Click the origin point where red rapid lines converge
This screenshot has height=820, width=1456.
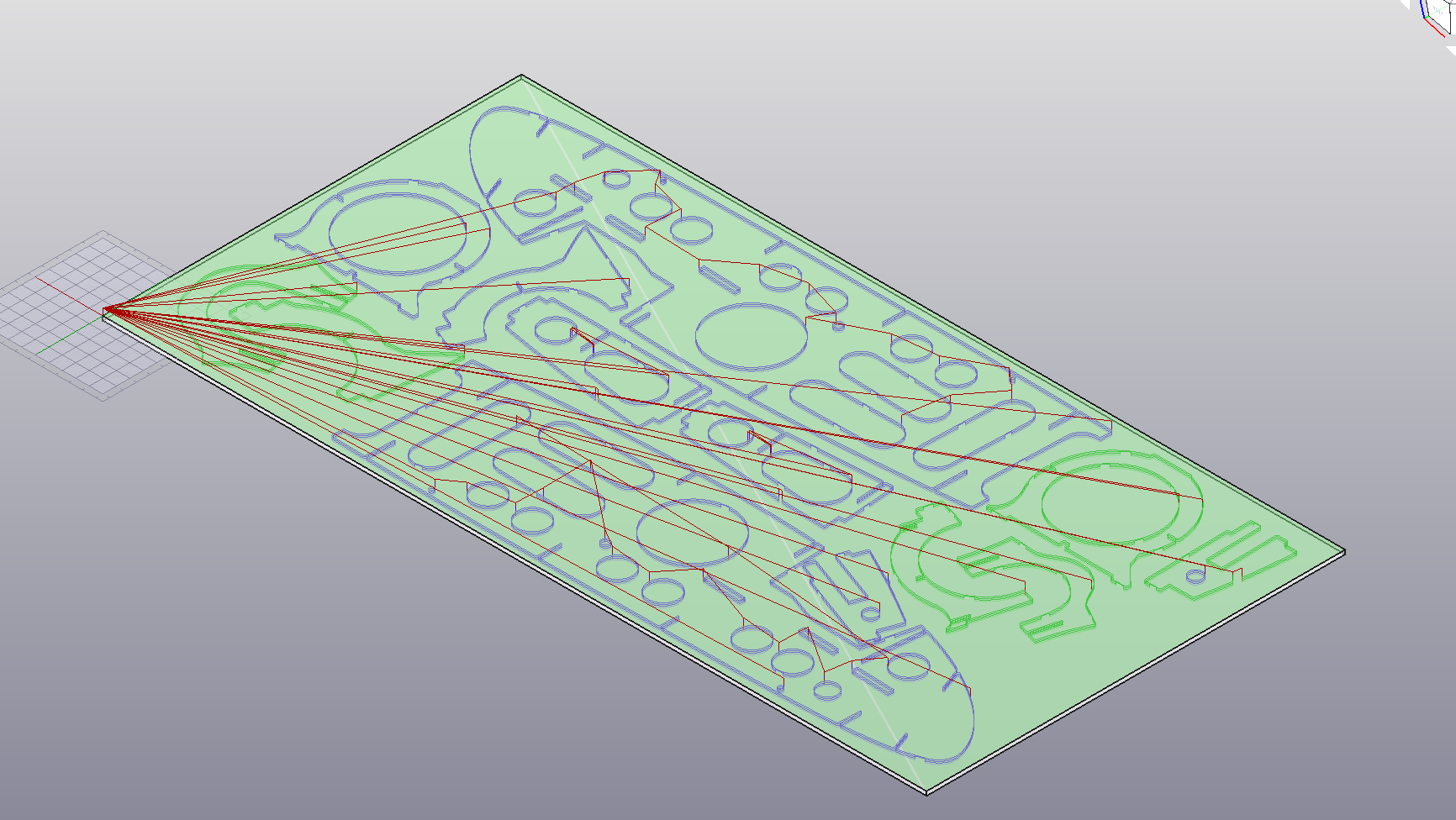[105, 310]
